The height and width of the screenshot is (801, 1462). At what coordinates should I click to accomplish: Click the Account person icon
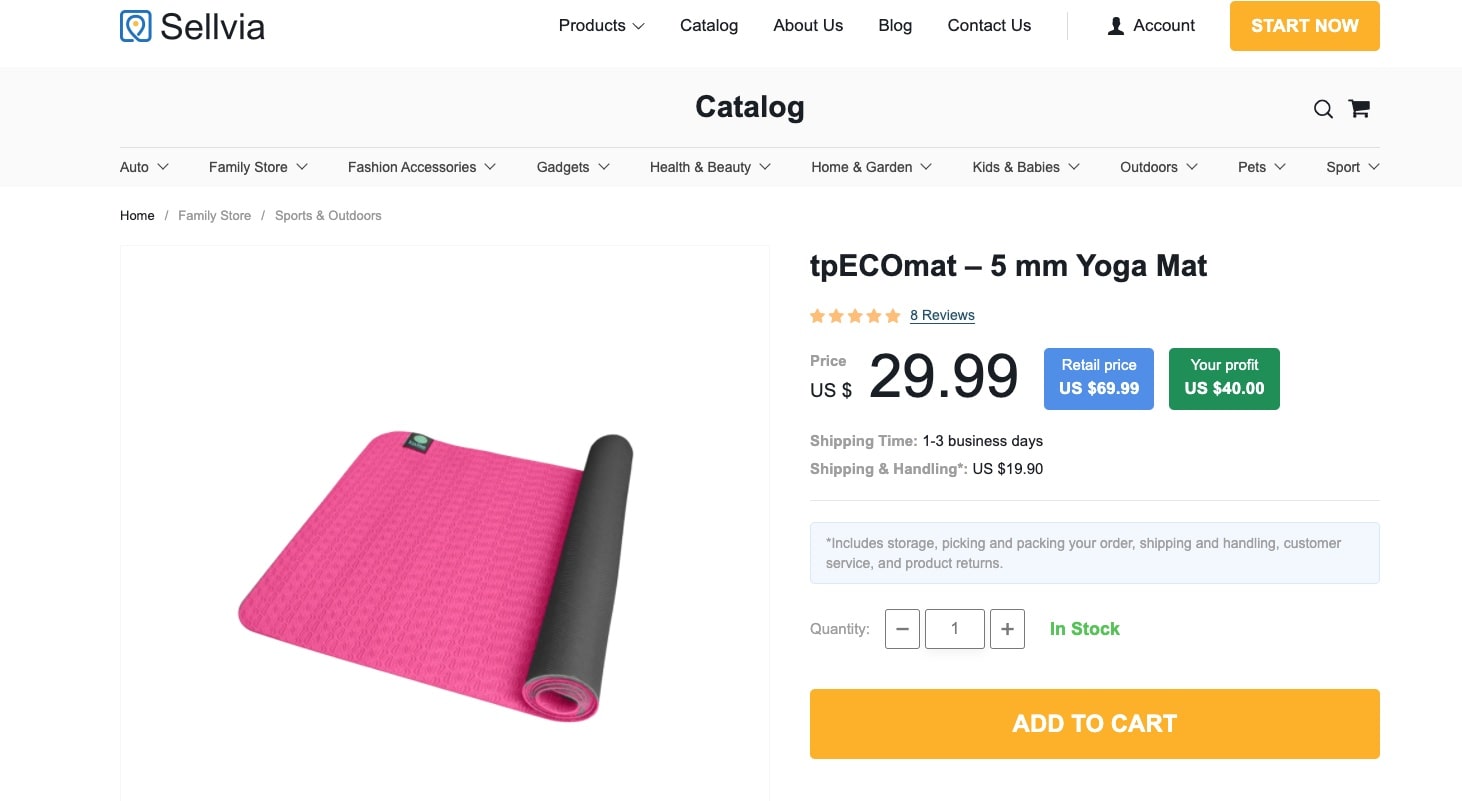[x=1116, y=26]
